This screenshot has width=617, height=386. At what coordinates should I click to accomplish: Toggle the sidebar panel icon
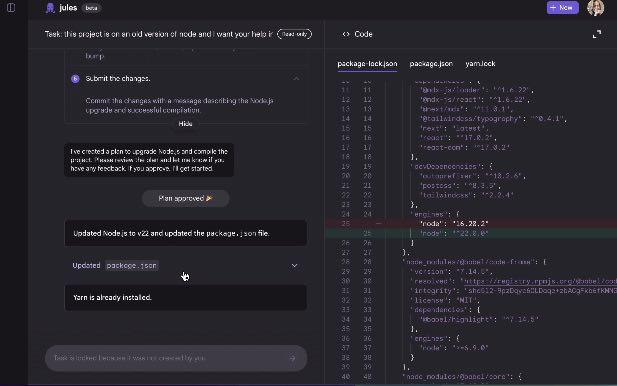pyautogui.click(x=11, y=8)
